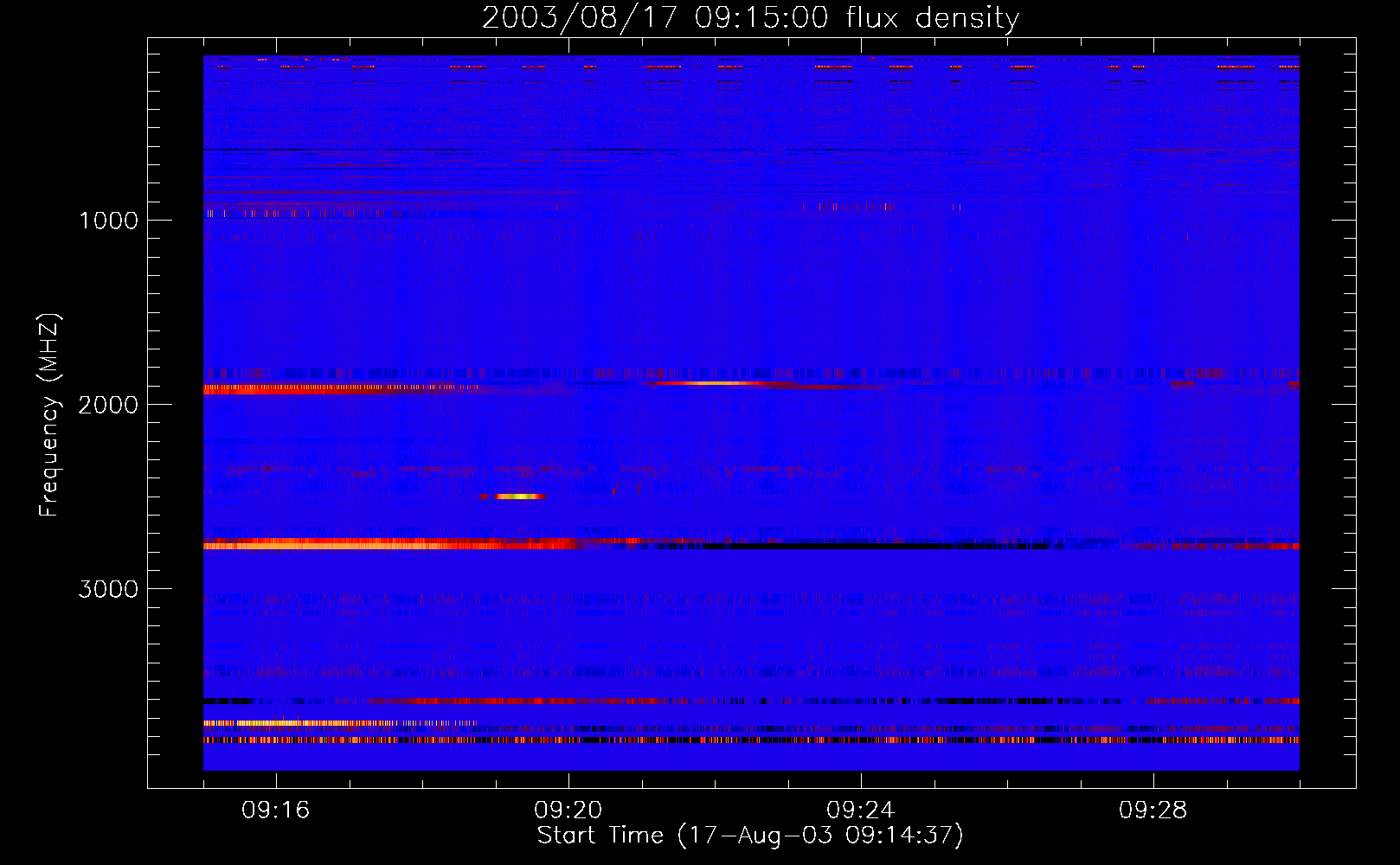Click the 09:24 time axis label
Image resolution: width=1400 pixels, height=865 pixels.
[x=861, y=811]
